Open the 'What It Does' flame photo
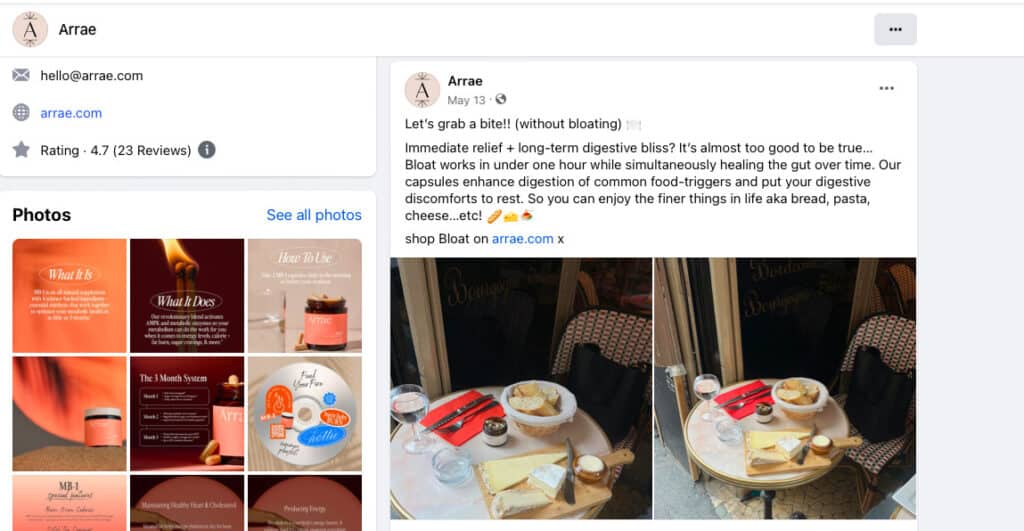Image resolution: width=1024 pixels, height=531 pixels. tap(187, 296)
